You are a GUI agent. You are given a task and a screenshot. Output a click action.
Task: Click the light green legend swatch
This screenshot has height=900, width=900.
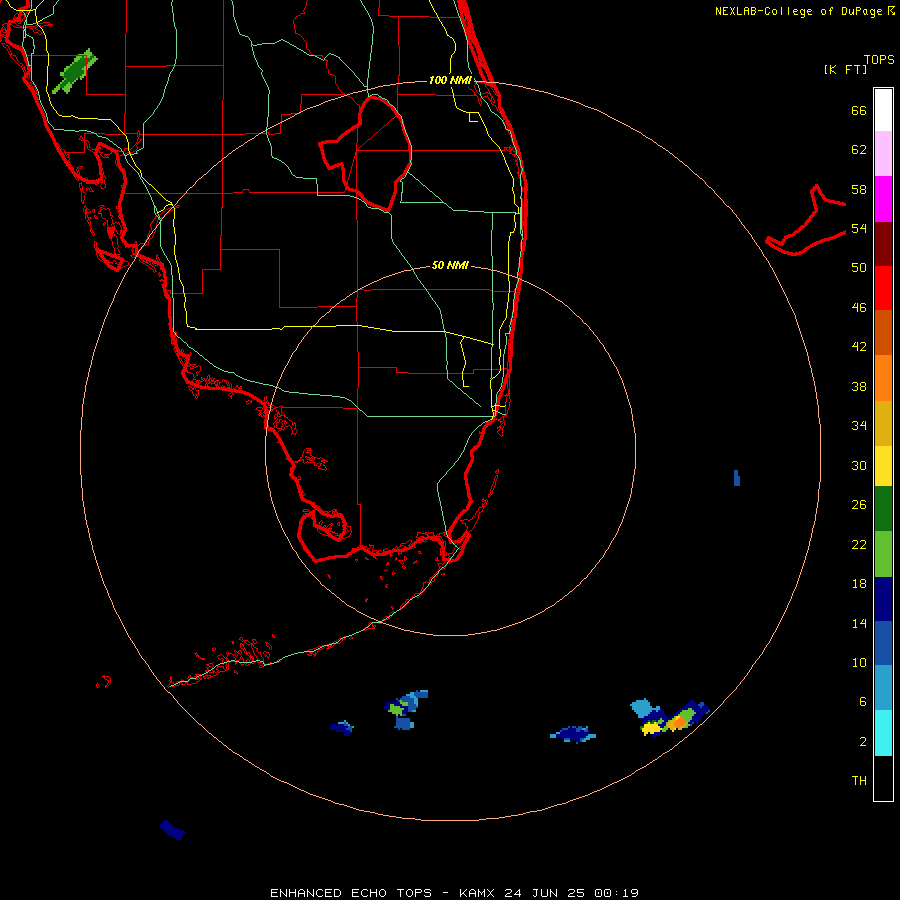click(883, 554)
